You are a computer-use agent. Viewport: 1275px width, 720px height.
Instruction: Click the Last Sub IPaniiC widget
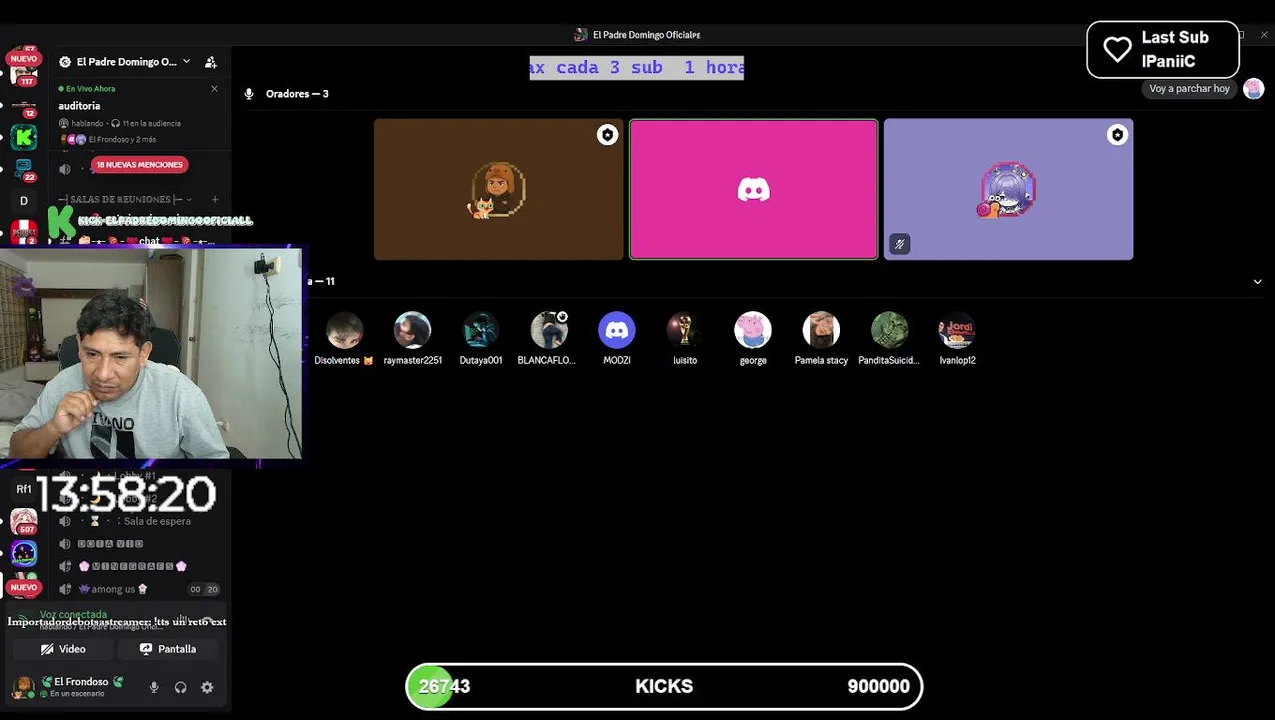(x=1163, y=50)
